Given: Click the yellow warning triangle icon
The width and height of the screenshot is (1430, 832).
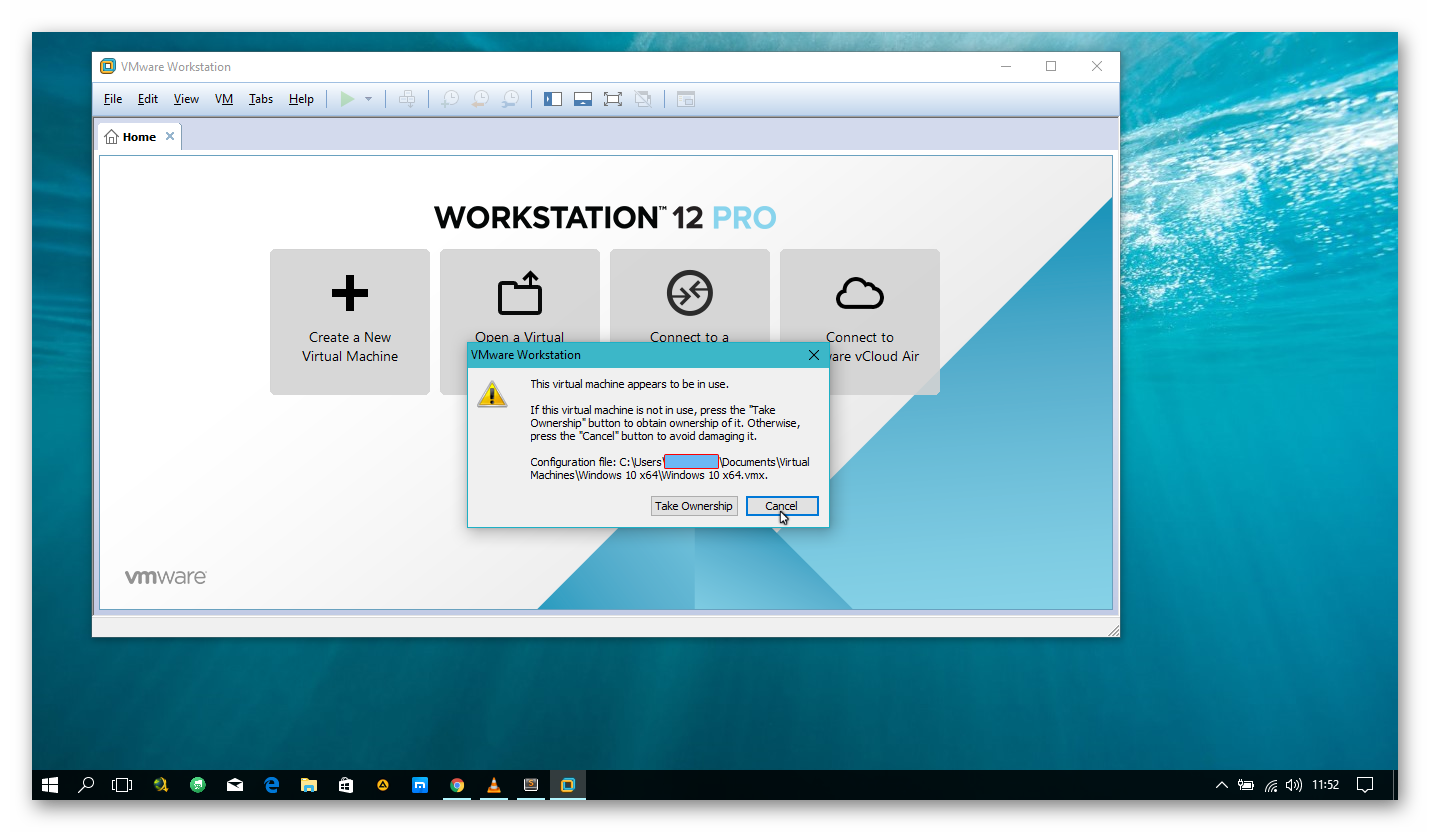Looking at the screenshot, I should 492,394.
